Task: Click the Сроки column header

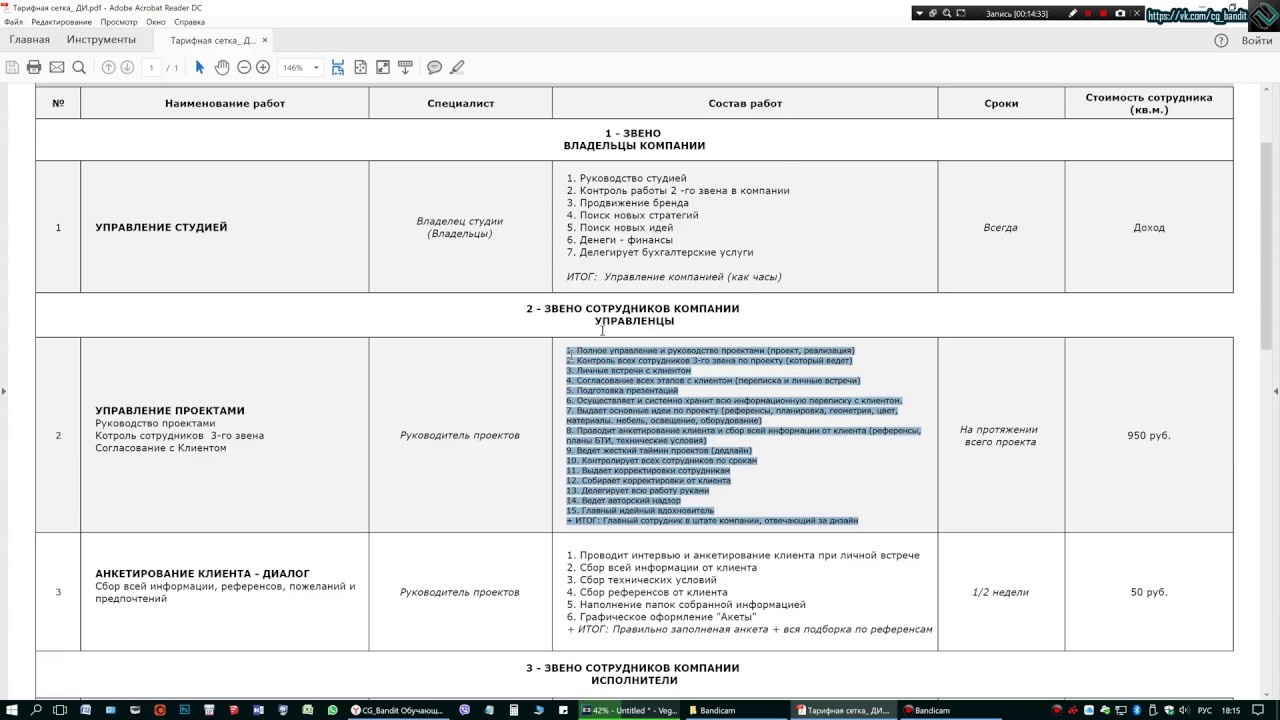Action: [1001, 103]
